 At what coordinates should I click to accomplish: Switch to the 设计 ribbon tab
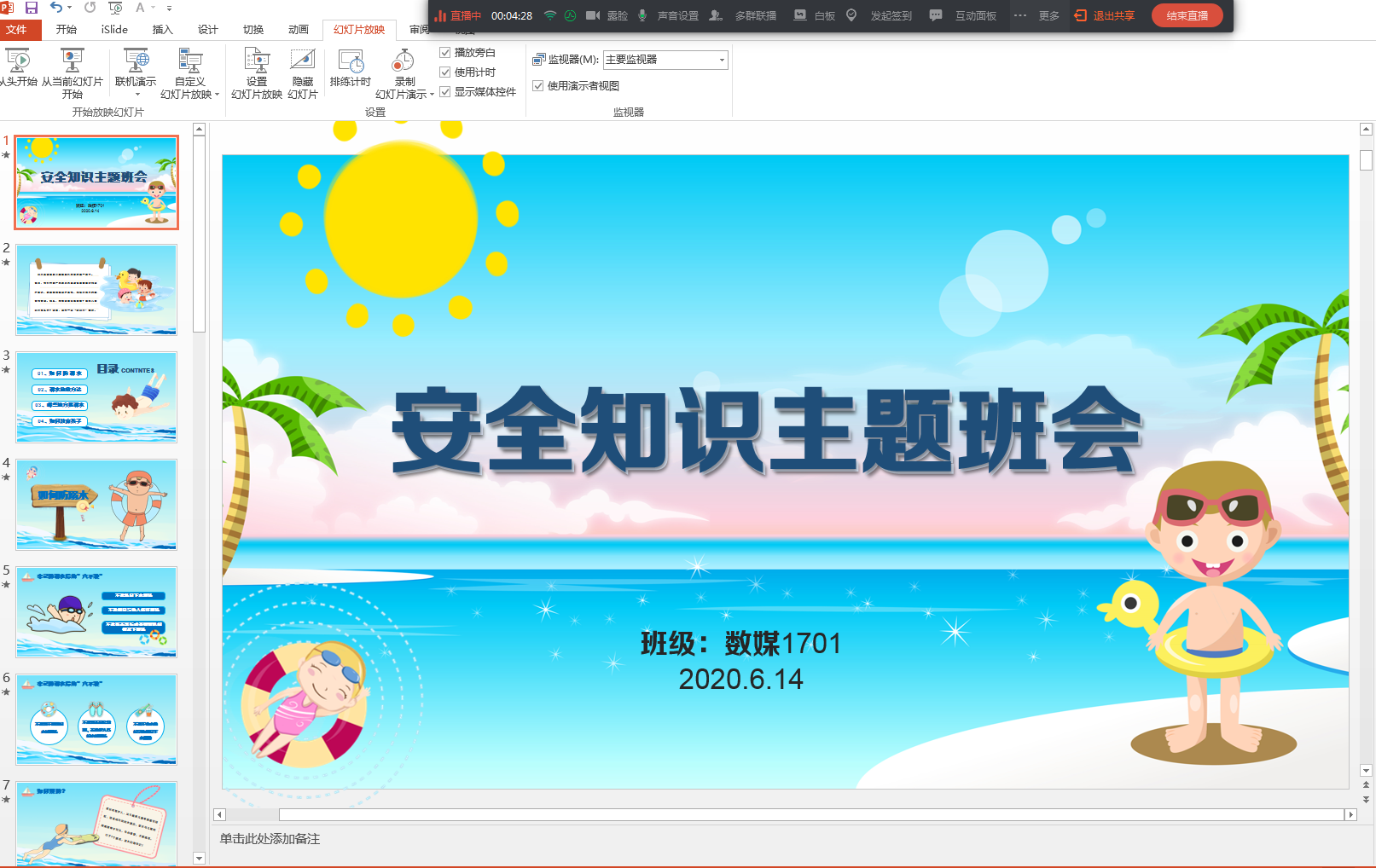coord(208,30)
